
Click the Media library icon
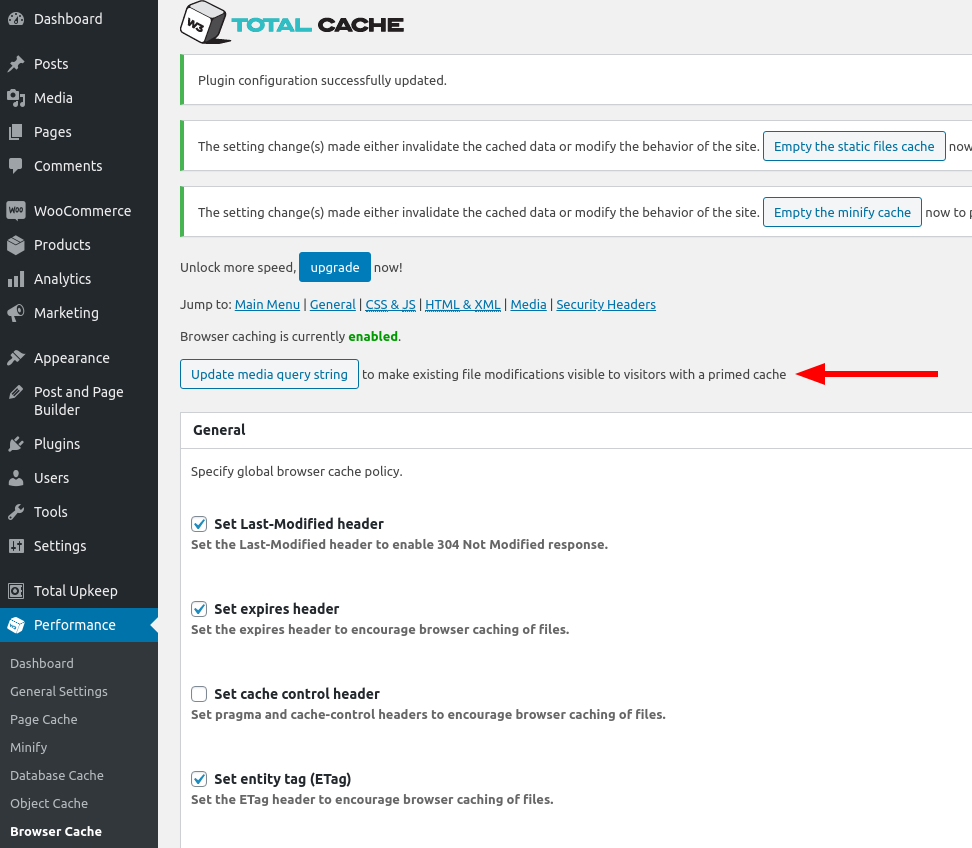(16, 98)
